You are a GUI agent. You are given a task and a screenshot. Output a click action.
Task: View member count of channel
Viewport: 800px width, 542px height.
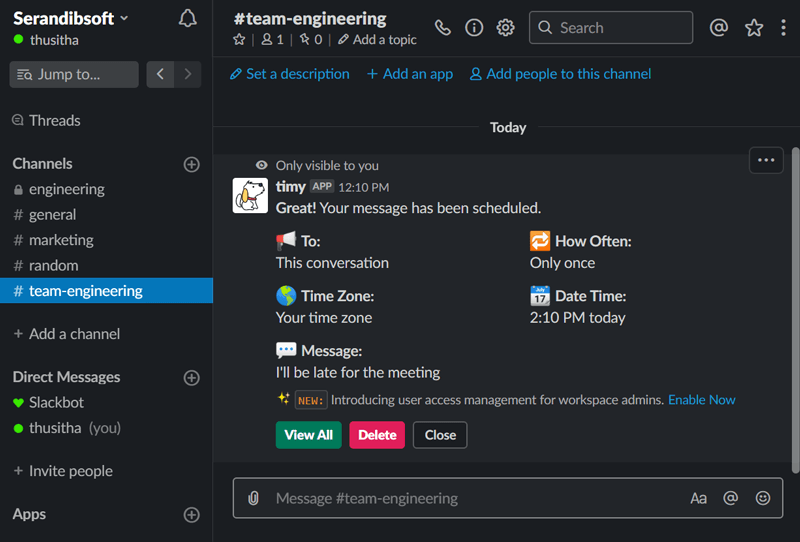pos(272,39)
